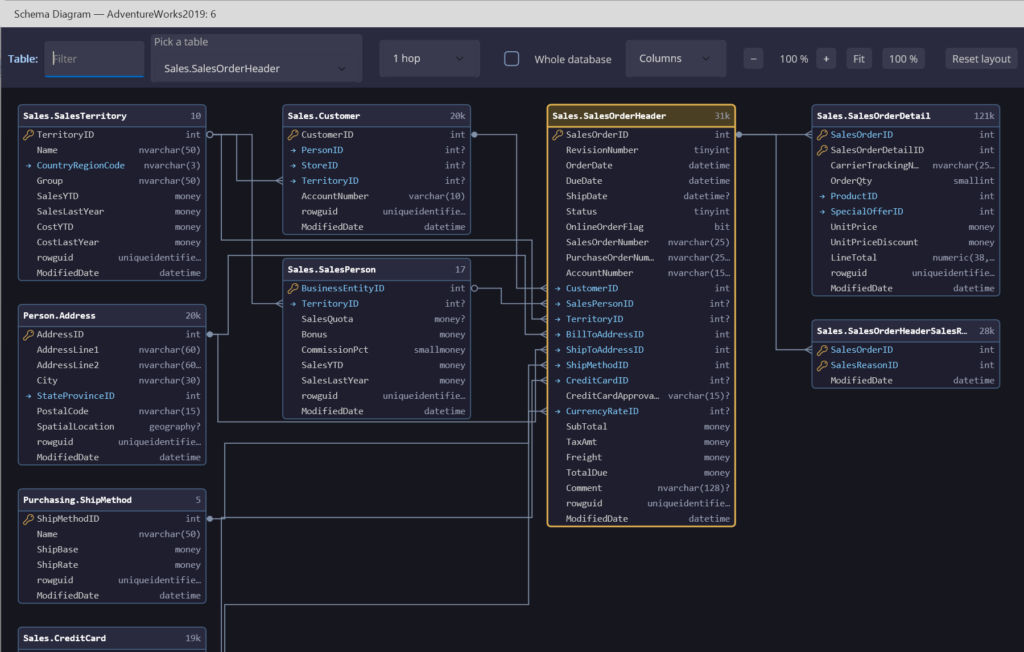Select the Sales.SalesTerritory table header
Image resolution: width=1024 pixels, height=652 pixels.
tap(112, 116)
